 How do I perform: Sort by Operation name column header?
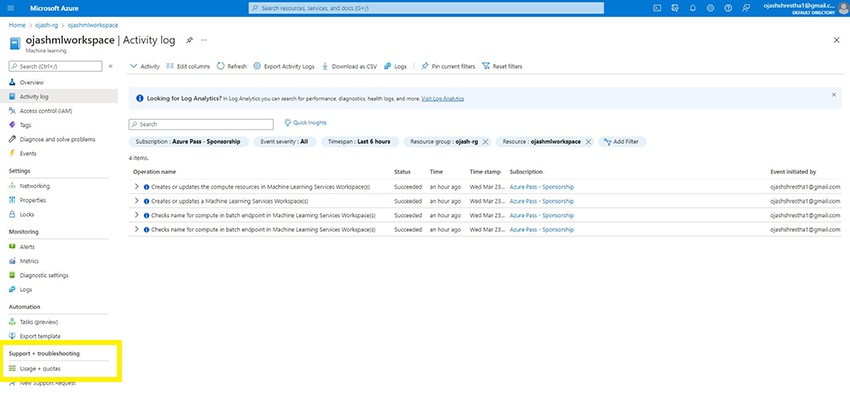coord(154,172)
